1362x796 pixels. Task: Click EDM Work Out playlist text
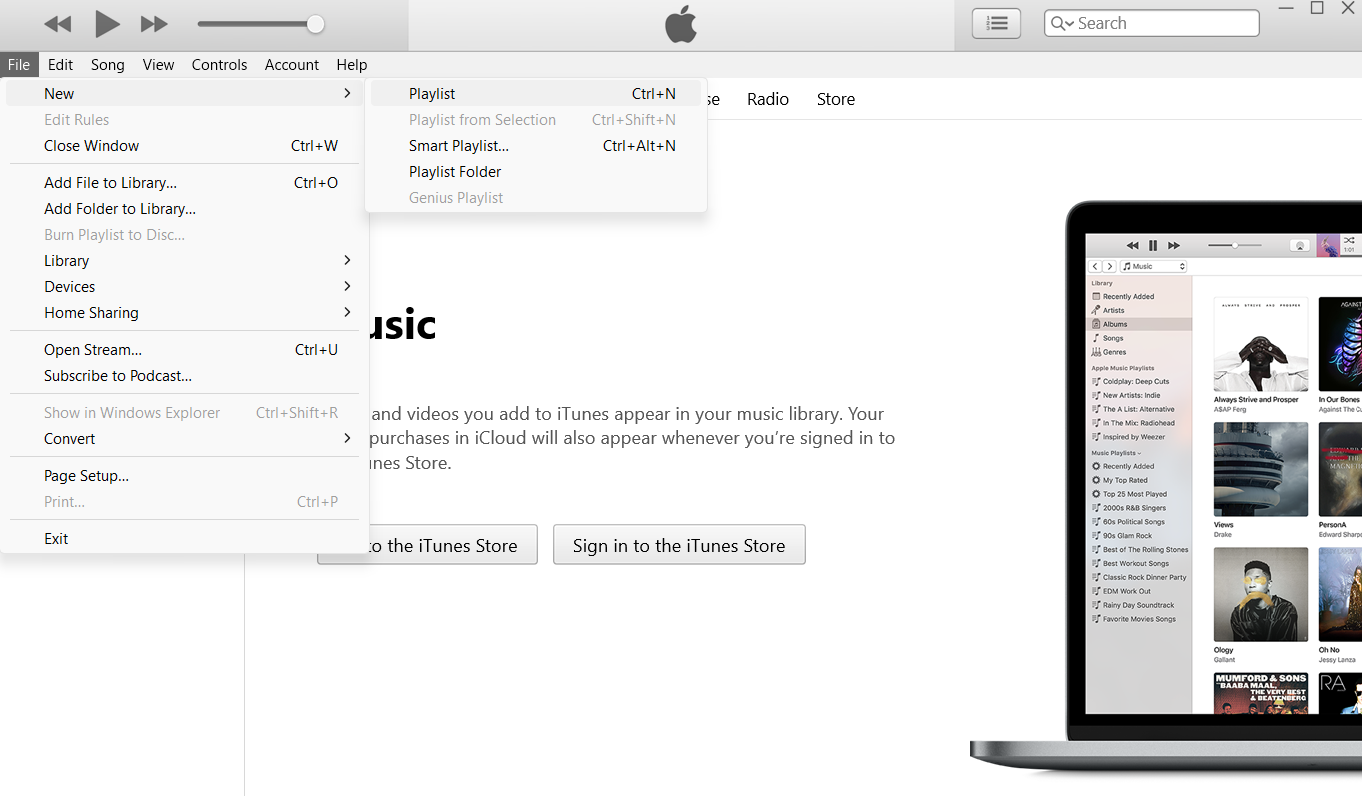[x=1127, y=591]
